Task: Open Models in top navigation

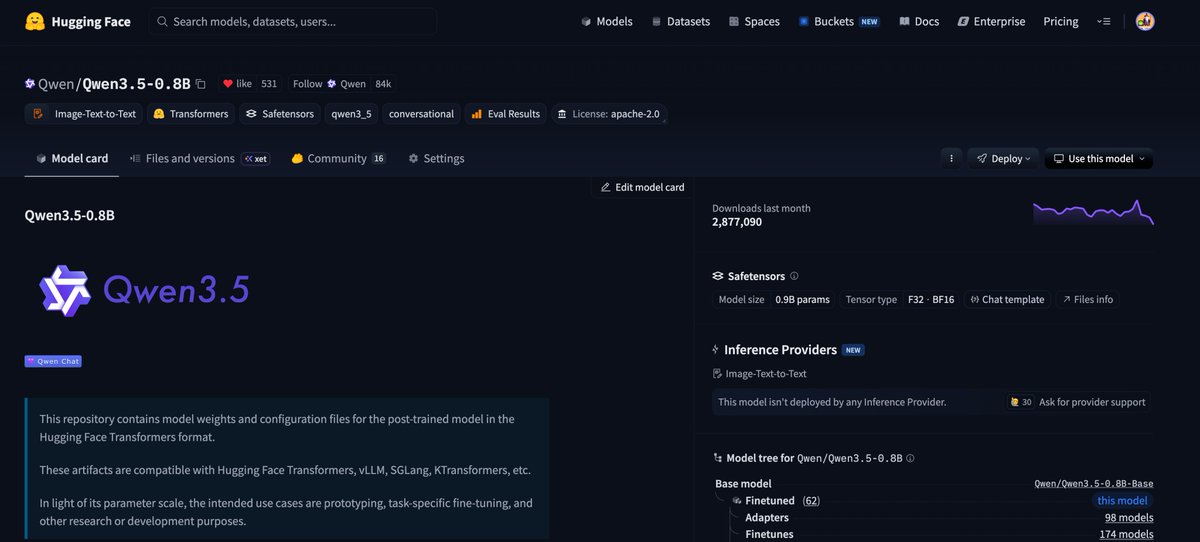Action: pos(606,21)
